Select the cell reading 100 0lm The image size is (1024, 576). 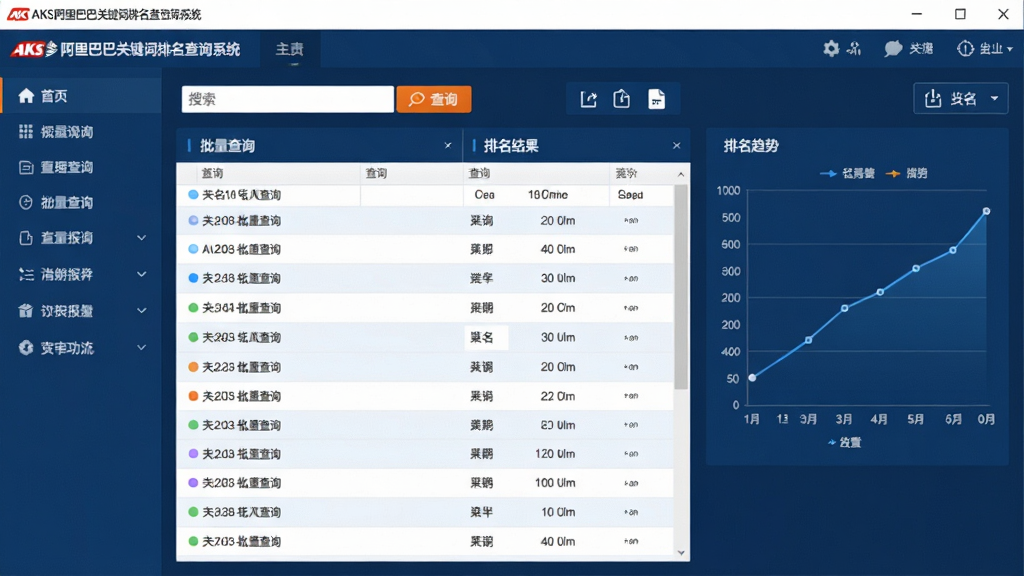click(x=555, y=483)
